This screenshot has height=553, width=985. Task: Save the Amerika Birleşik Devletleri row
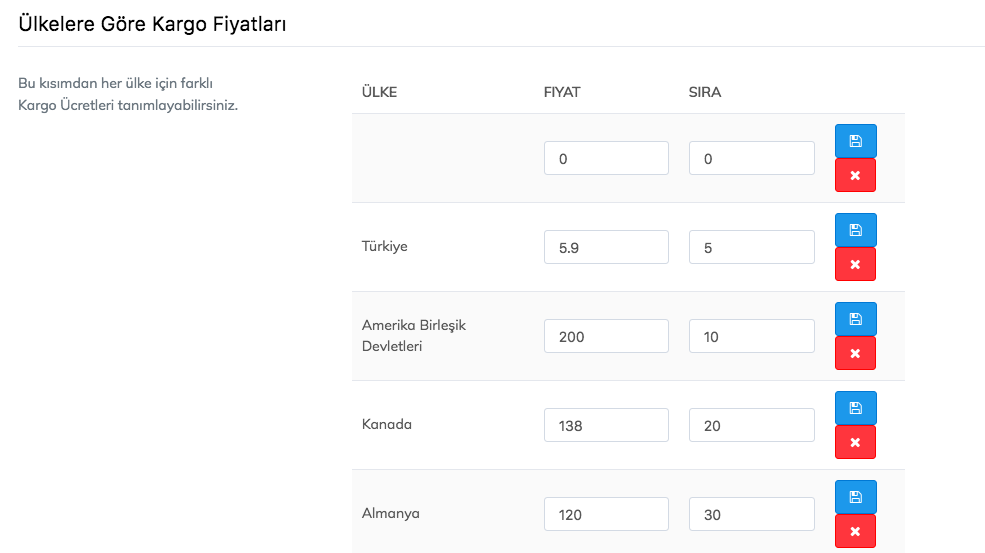(855, 319)
